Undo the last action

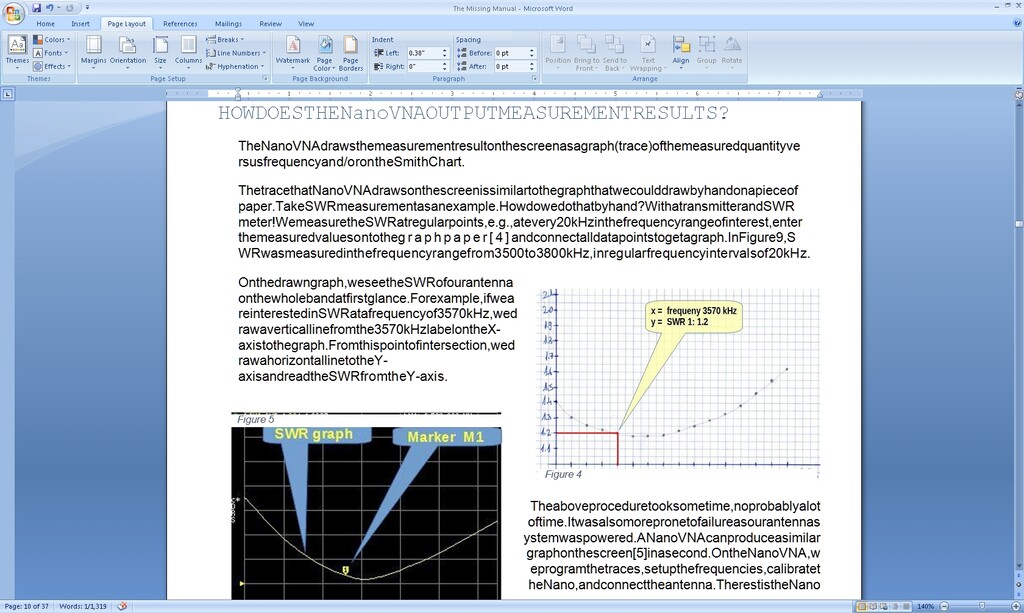coord(50,8)
